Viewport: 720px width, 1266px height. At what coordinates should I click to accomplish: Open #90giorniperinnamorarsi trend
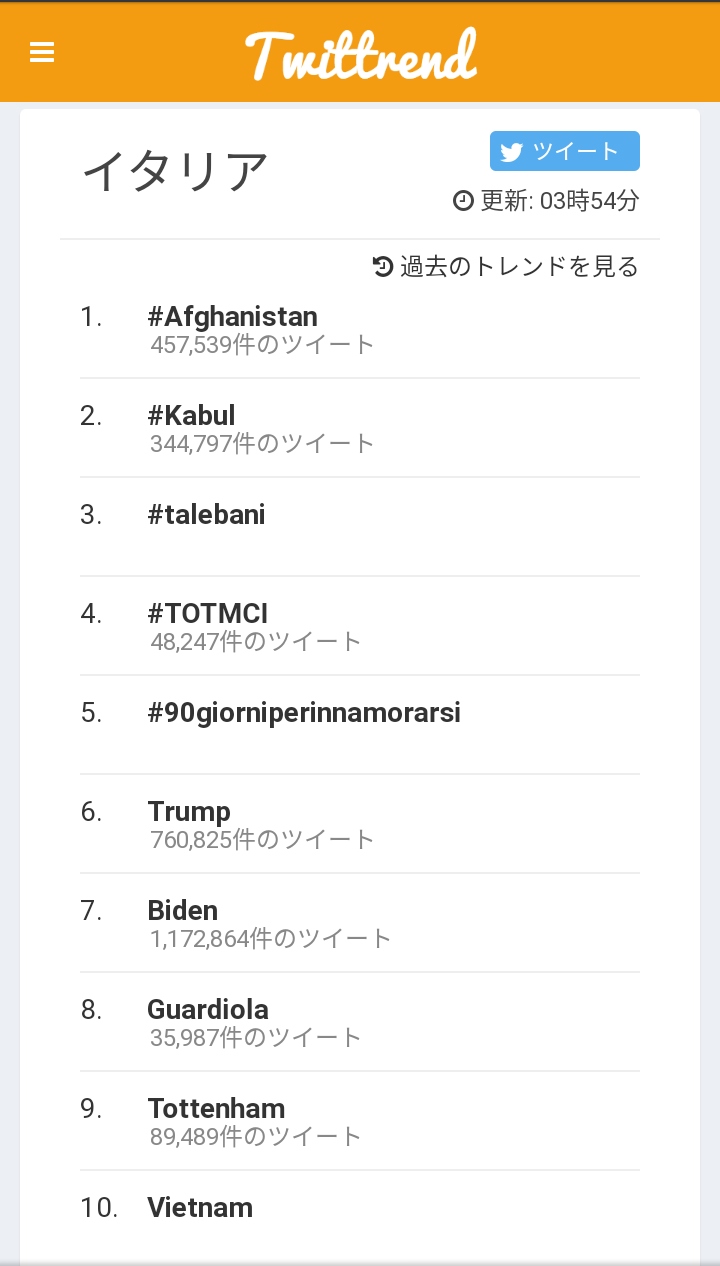coord(304,713)
